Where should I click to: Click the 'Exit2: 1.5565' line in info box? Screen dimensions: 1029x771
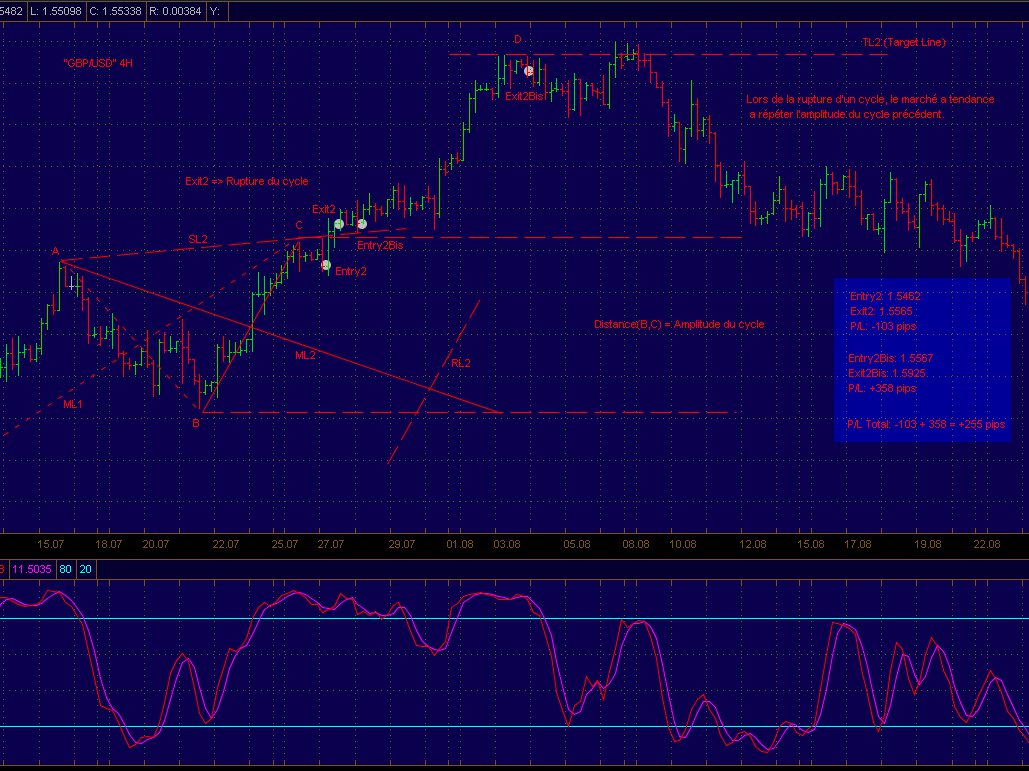[881, 311]
